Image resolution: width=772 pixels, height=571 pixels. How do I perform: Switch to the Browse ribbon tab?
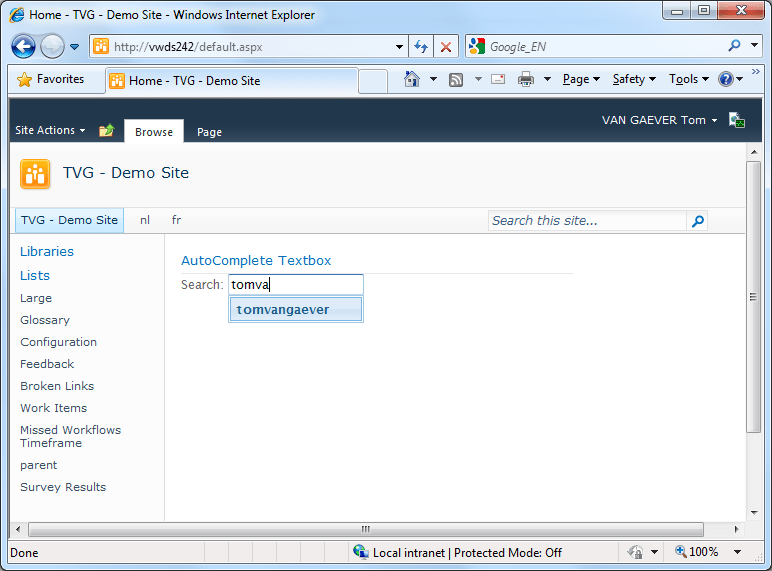154,131
